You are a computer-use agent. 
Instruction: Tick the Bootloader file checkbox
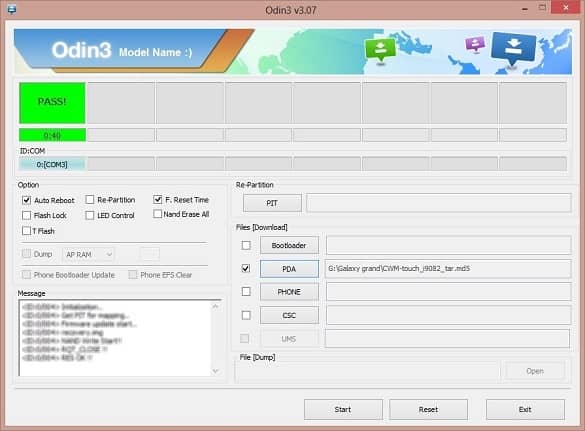[x=246, y=245]
